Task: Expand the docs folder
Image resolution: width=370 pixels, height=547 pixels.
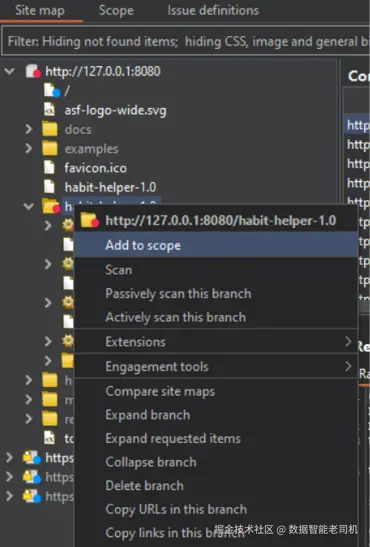Action: point(29,129)
